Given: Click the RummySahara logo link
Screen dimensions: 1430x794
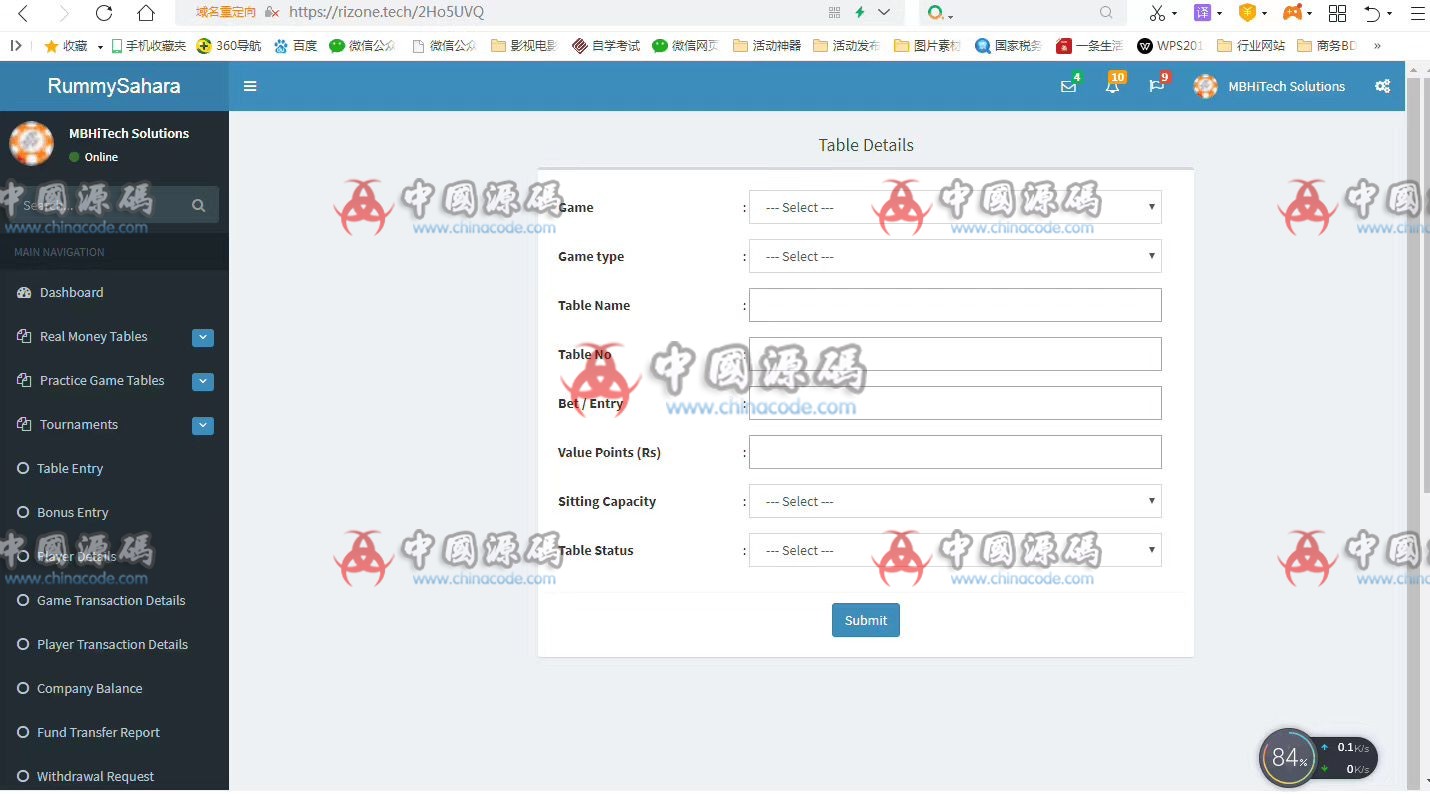Looking at the screenshot, I should coord(114,86).
